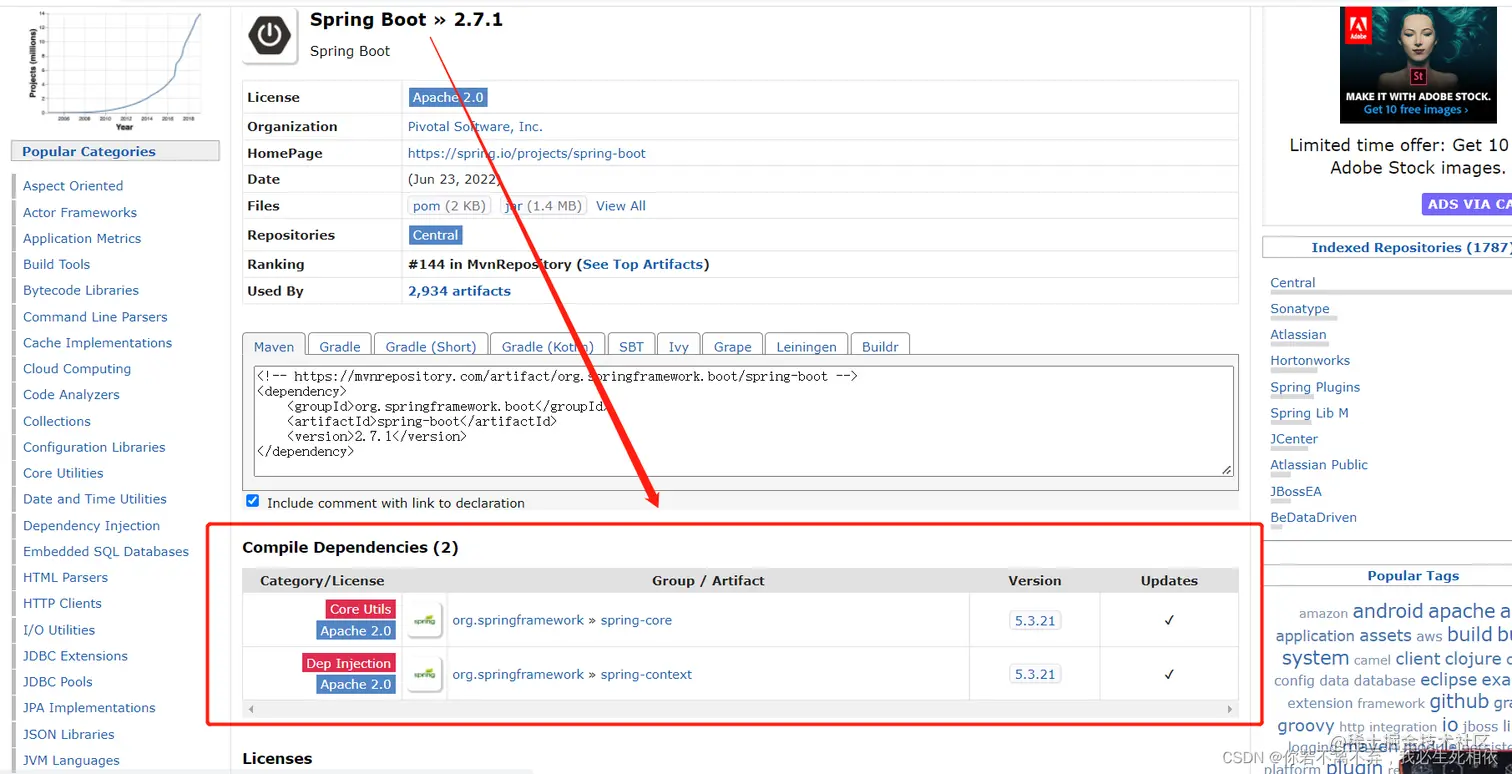Download the jar (1.4 MB) file

(543, 205)
